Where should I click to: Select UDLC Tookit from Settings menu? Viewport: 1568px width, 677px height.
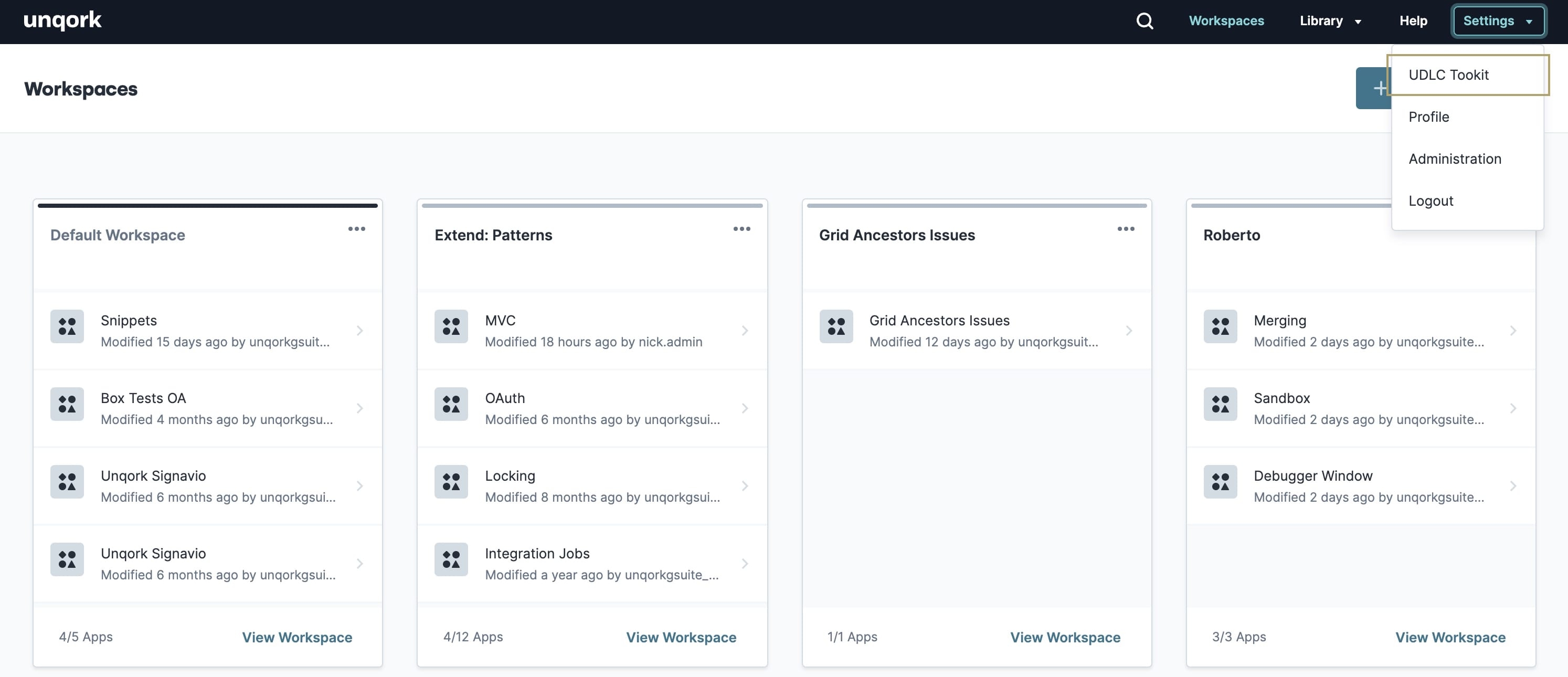(x=1468, y=75)
